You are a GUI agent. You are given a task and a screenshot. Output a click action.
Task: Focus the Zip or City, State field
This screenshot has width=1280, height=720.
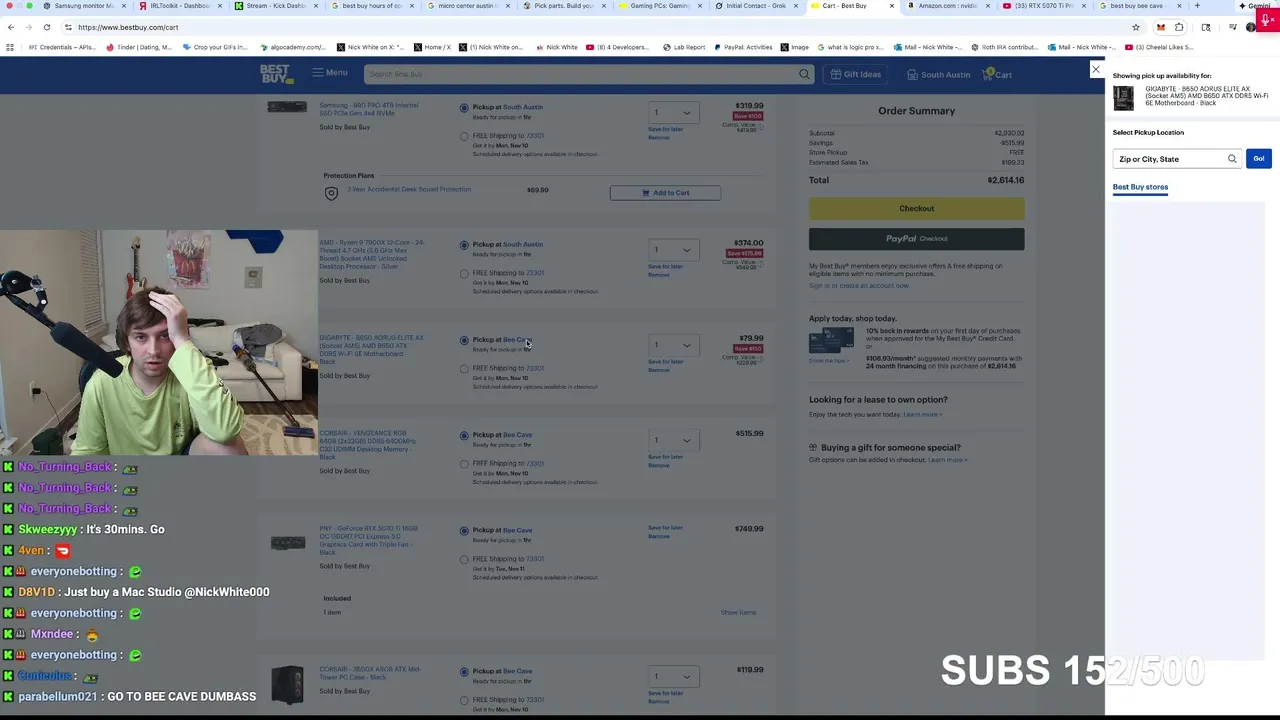click(1177, 159)
